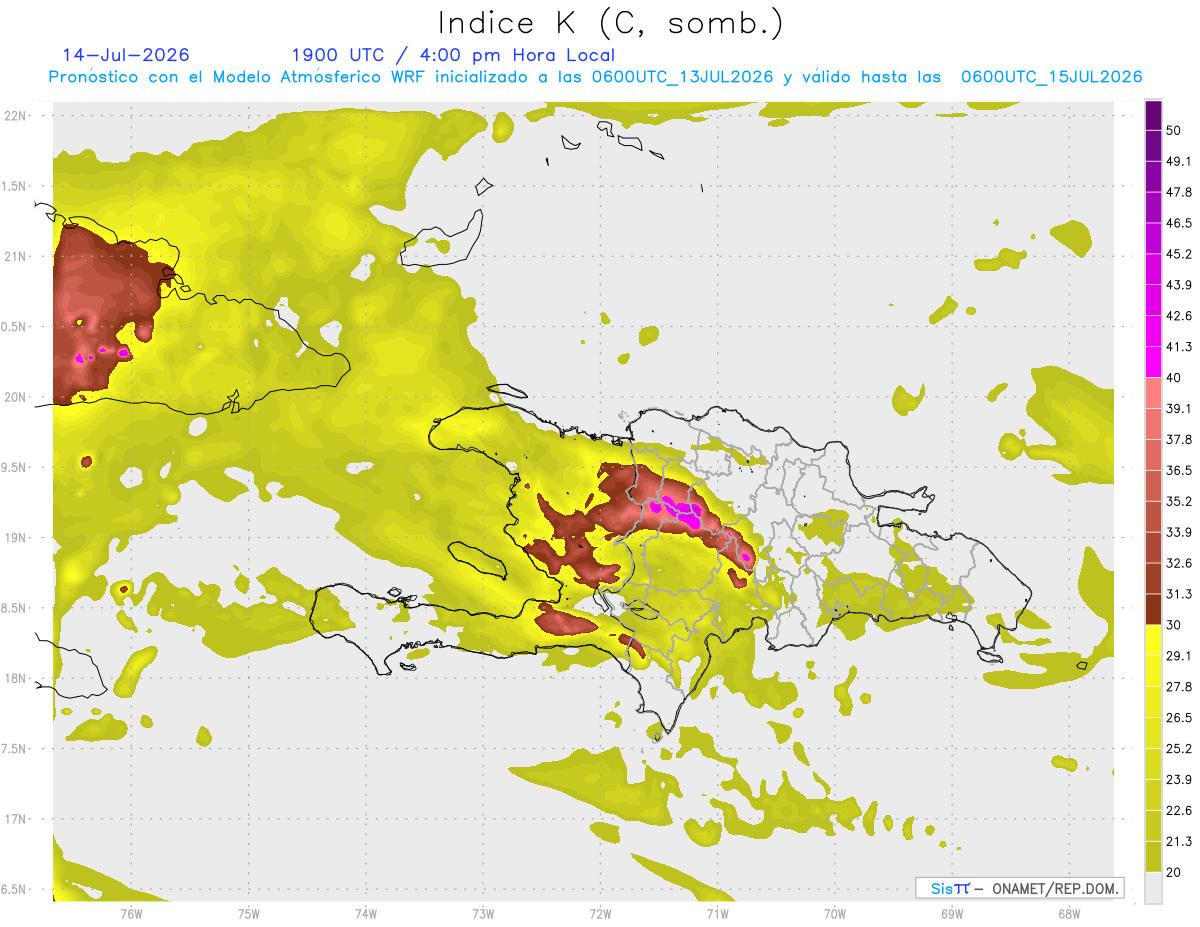The width and height of the screenshot is (1200, 927).
Task: Click the colorbar value "45.2"
Action: (1179, 254)
